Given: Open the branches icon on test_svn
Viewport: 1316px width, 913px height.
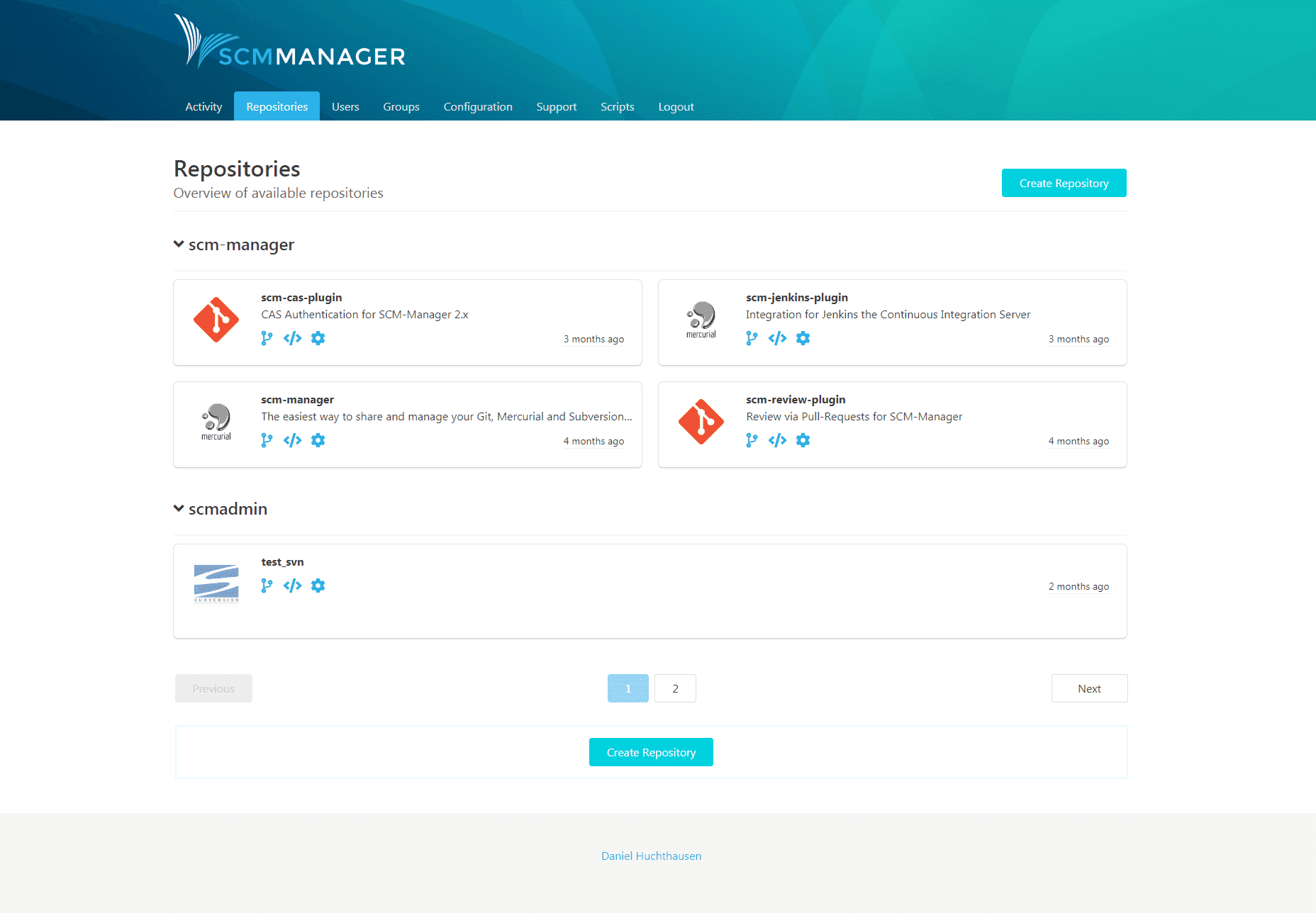Looking at the screenshot, I should pyautogui.click(x=267, y=586).
